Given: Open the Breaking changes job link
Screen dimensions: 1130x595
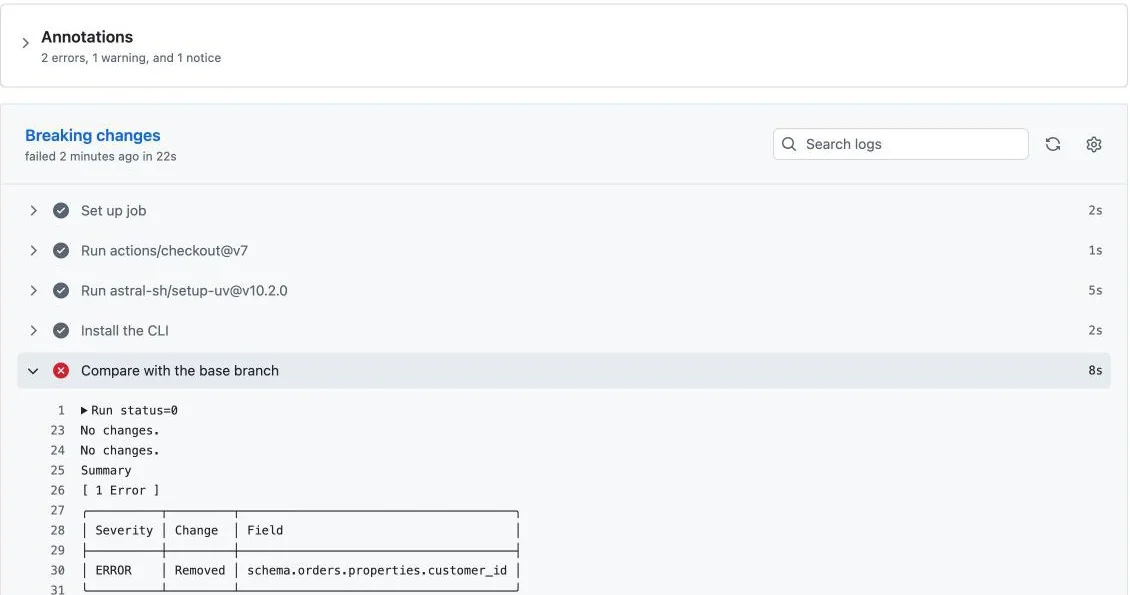Looking at the screenshot, I should point(93,135).
